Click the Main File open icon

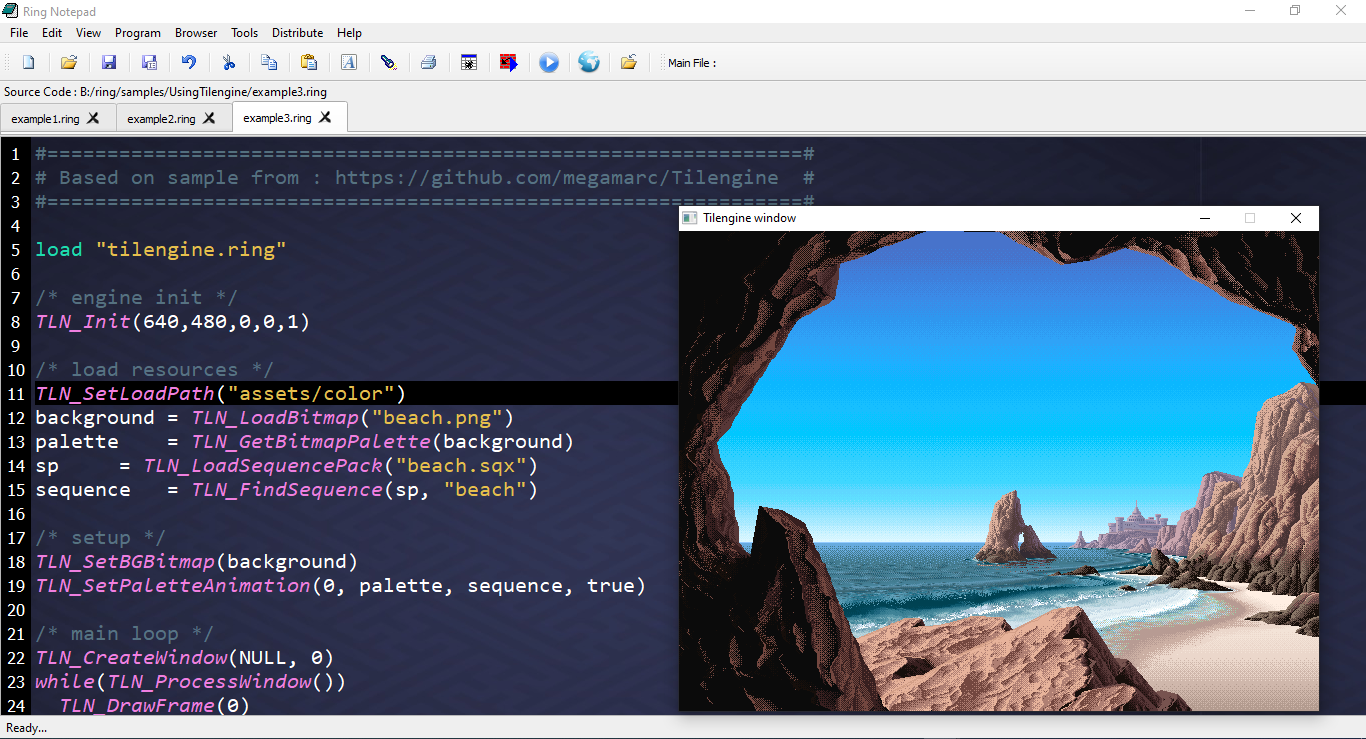tap(628, 62)
